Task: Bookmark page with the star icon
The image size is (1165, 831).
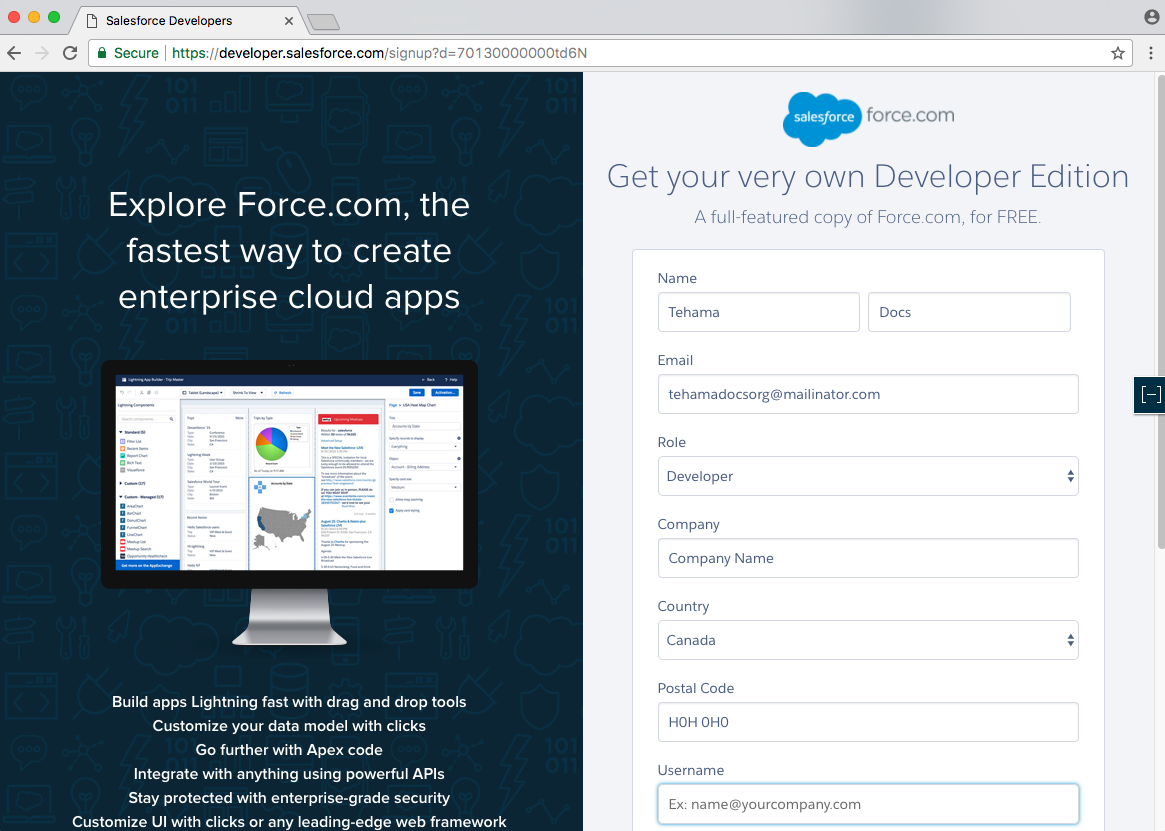Action: click(x=1117, y=53)
